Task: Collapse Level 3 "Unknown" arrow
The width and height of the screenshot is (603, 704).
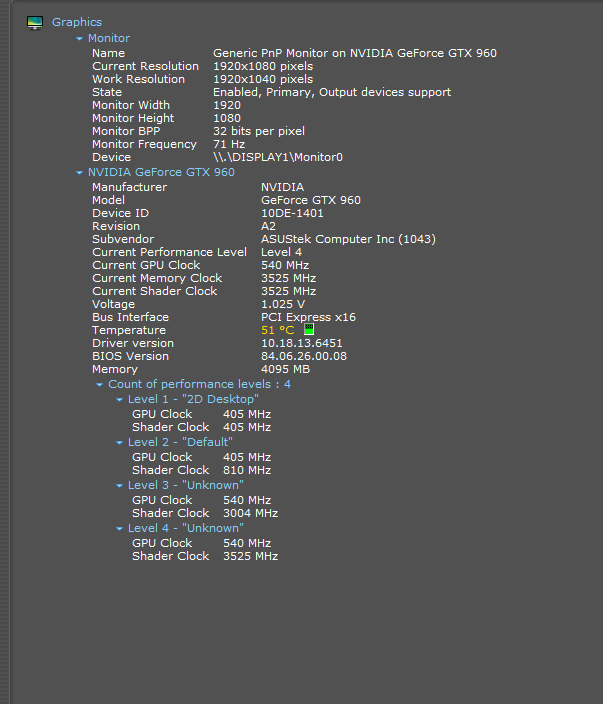Action: [119, 486]
